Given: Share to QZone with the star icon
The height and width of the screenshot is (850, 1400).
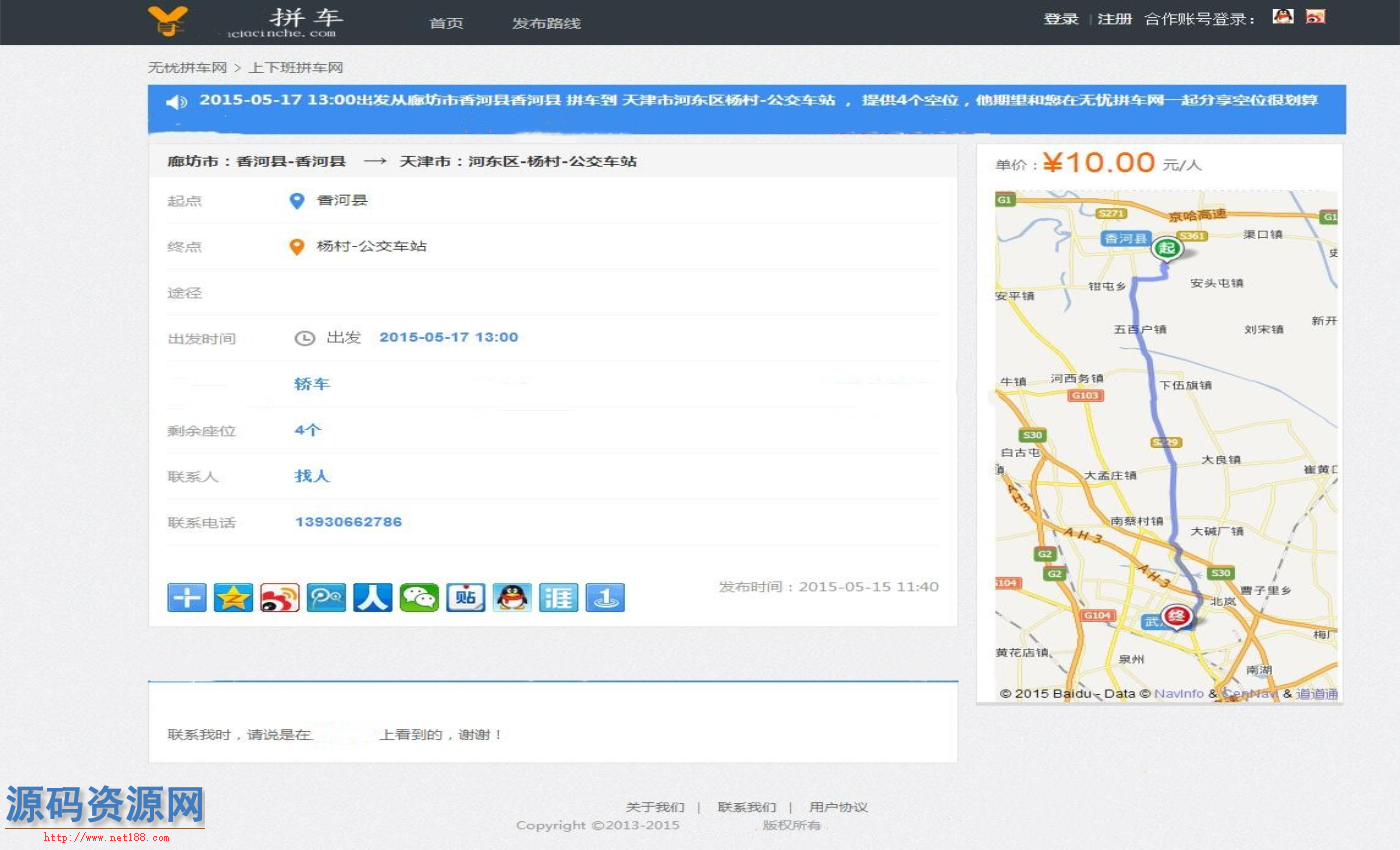Looking at the screenshot, I should [233, 597].
